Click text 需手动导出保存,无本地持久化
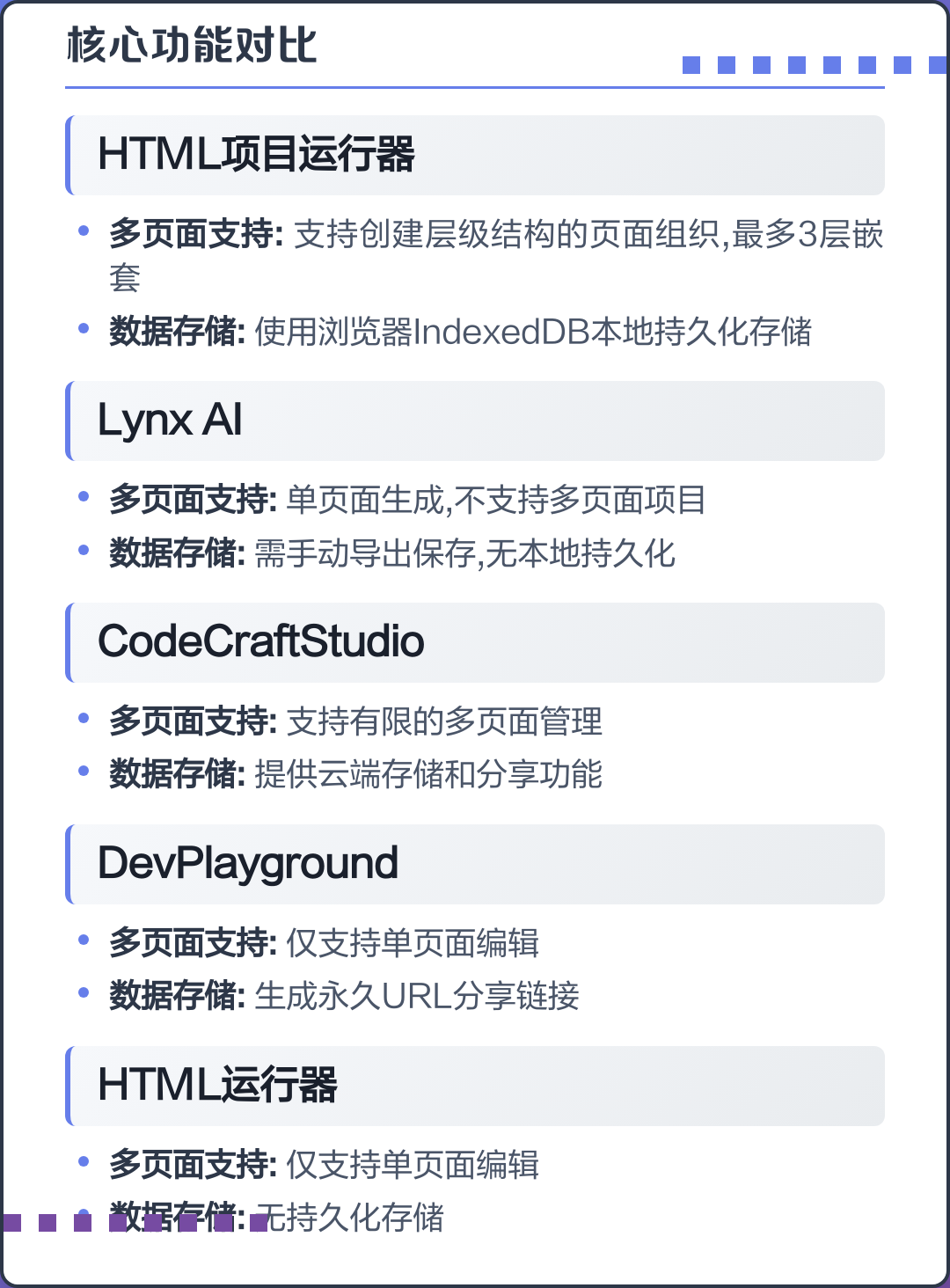The height and width of the screenshot is (1288, 950). point(464,553)
